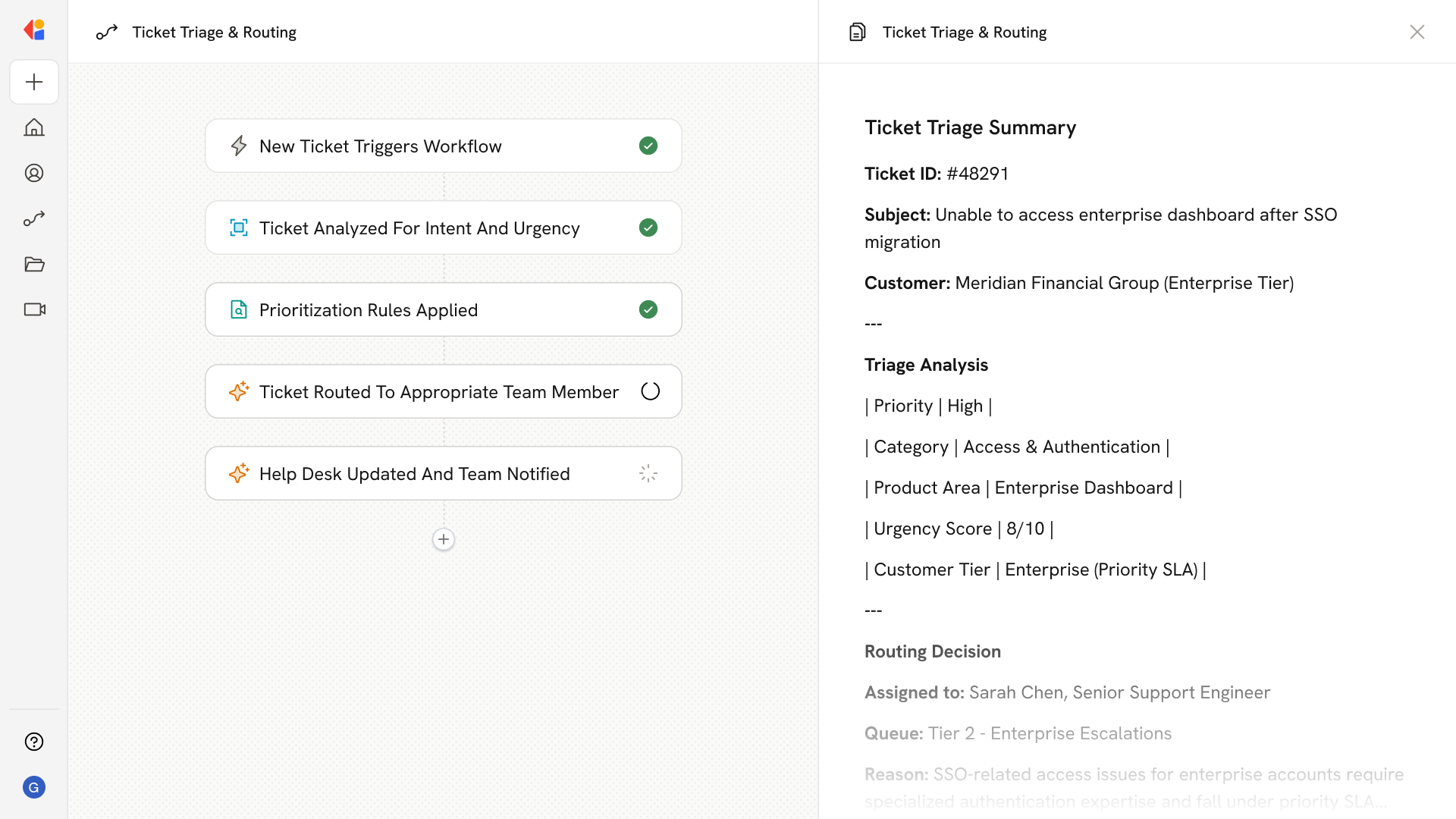Open the Home icon in sidebar
Image resolution: width=1456 pixels, height=819 pixels.
(x=34, y=127)
